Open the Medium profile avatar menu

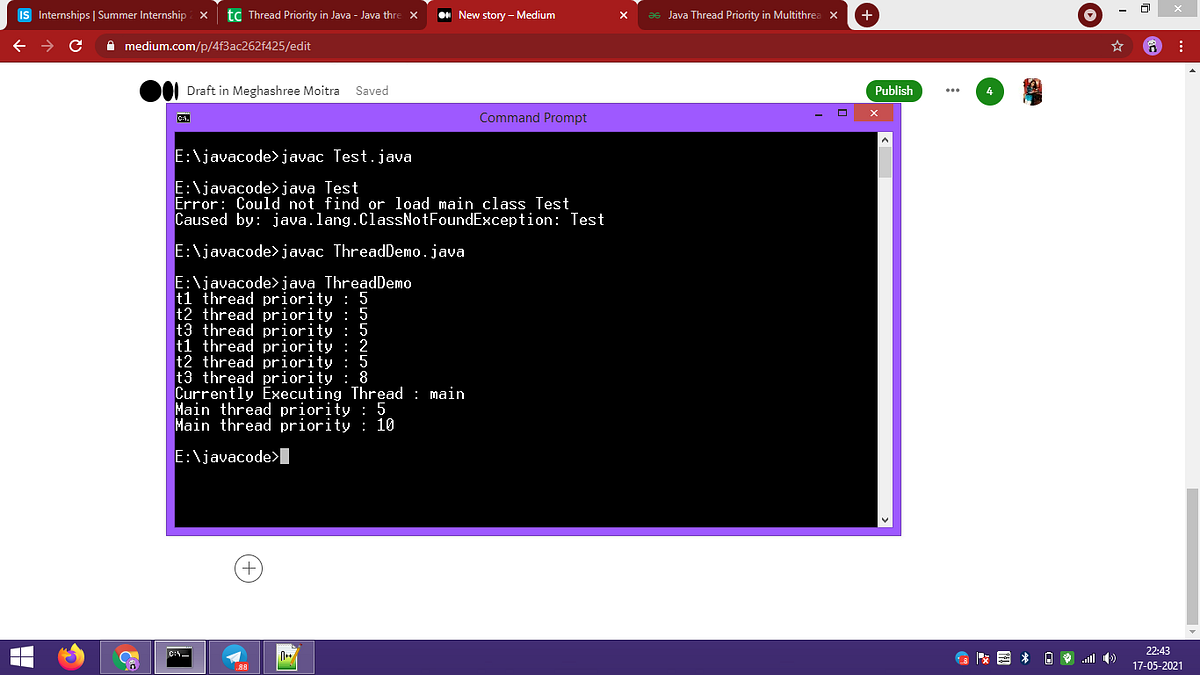click(x=1032, y=91)
